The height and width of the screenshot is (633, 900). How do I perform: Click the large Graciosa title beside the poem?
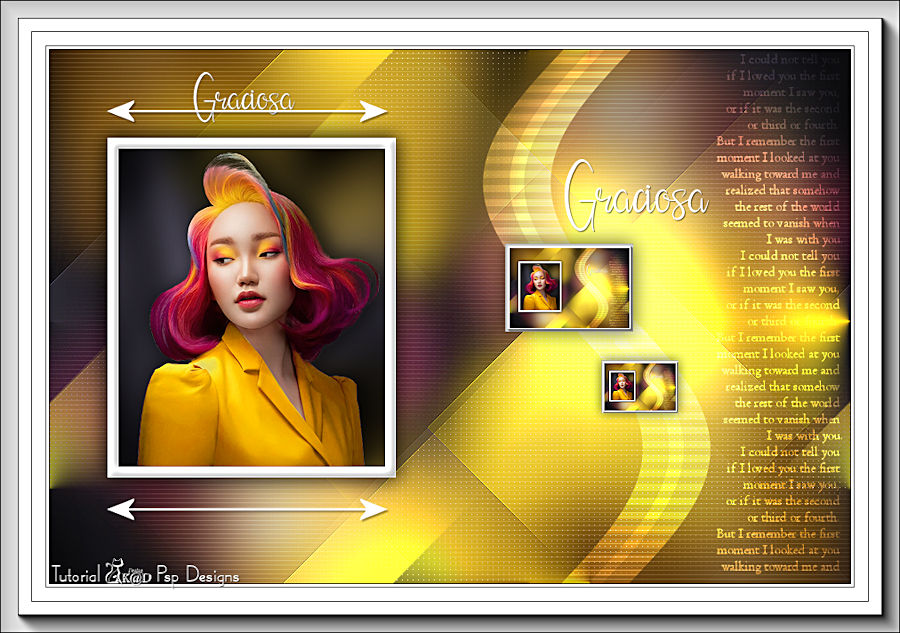click(635, 196)
